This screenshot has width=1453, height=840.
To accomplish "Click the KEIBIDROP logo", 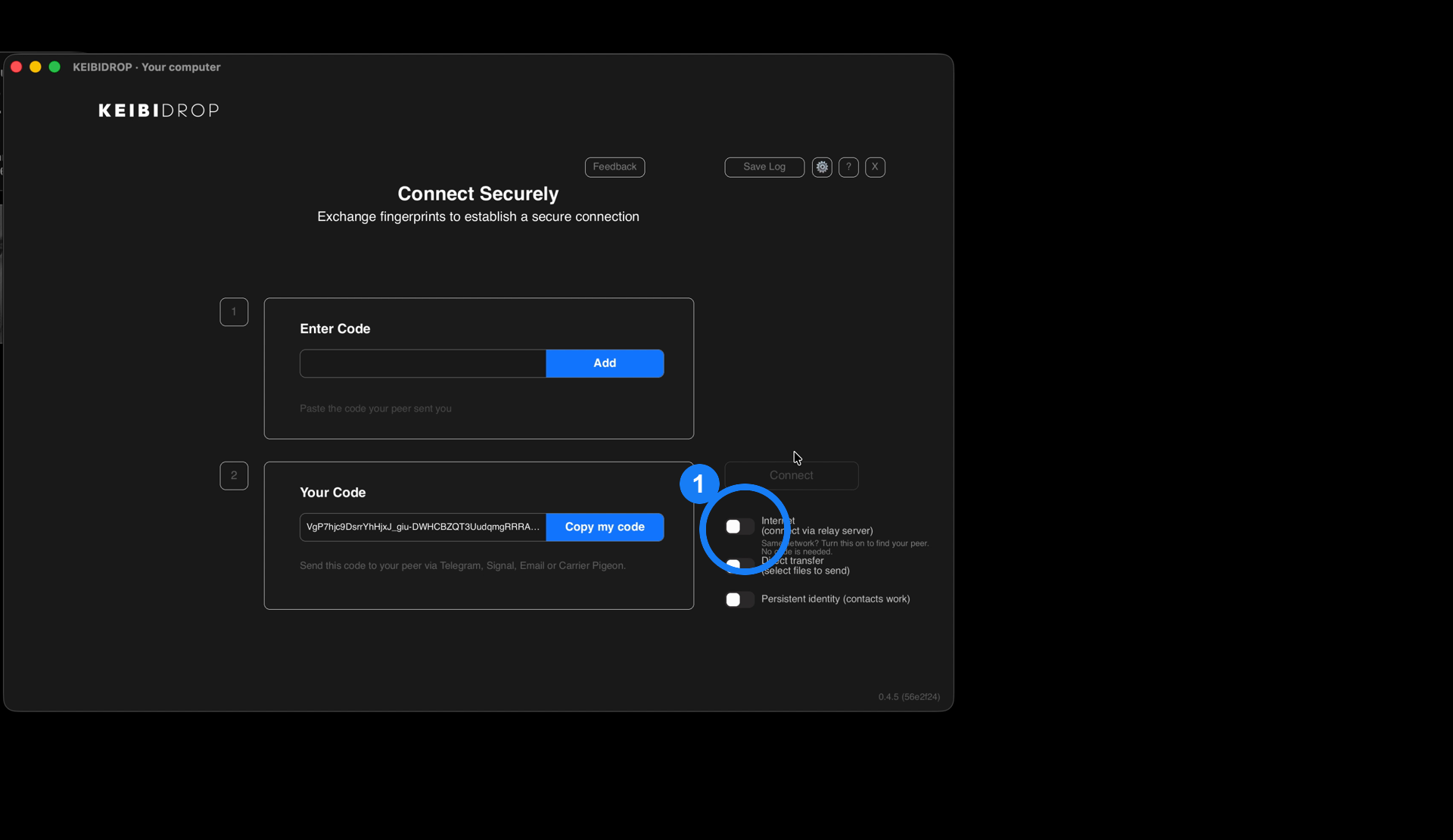I will (x=159, y=110).
